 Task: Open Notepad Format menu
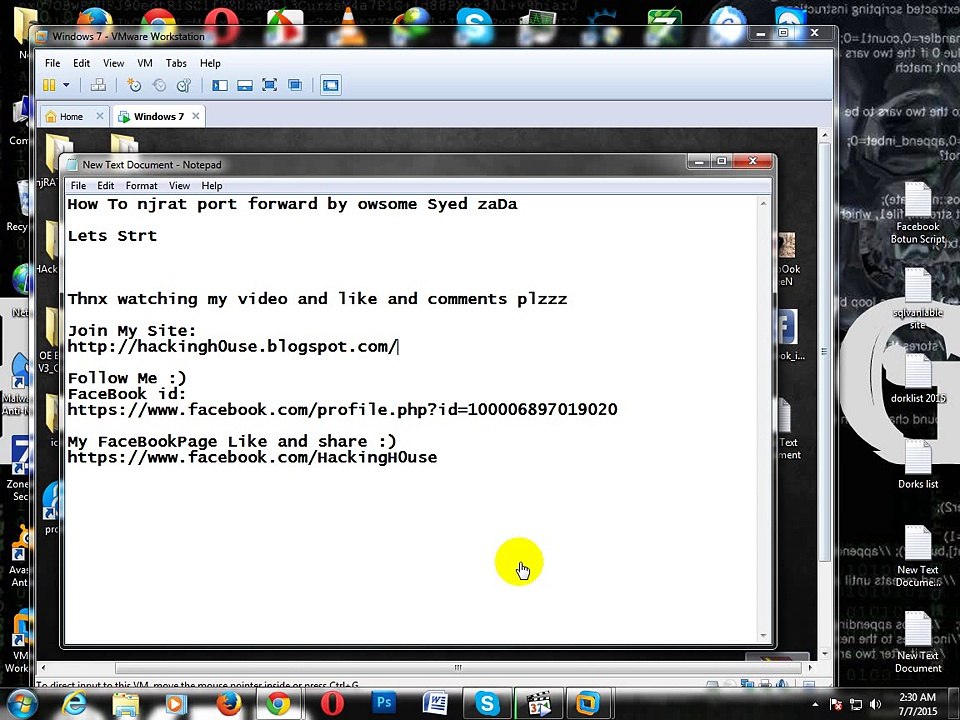[141, 186]
